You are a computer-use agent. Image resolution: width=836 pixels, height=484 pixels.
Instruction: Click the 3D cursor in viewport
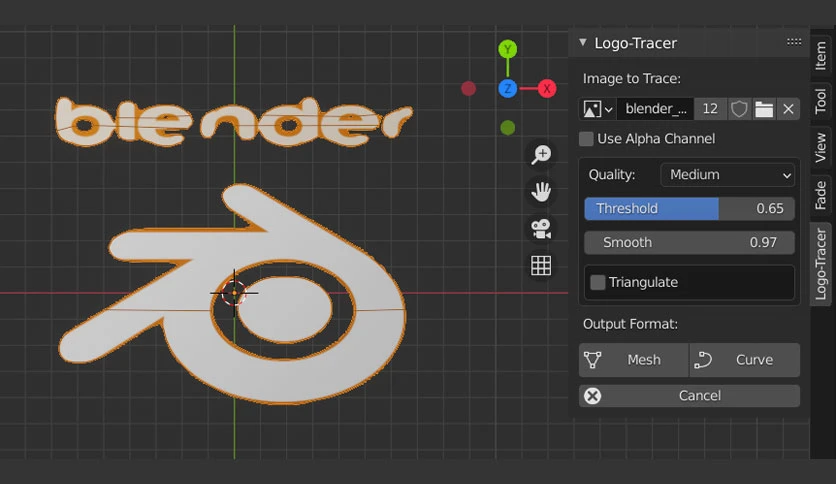point(234,293)
